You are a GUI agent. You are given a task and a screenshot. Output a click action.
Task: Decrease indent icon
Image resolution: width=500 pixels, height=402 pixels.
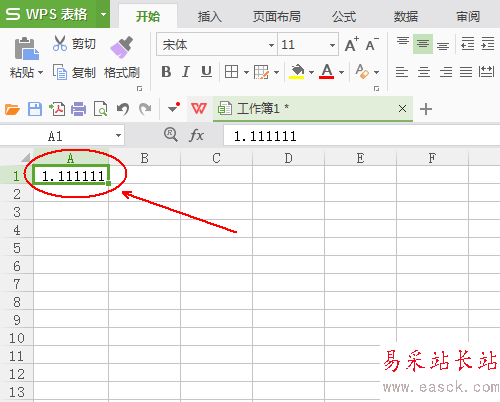pos(467,43)
